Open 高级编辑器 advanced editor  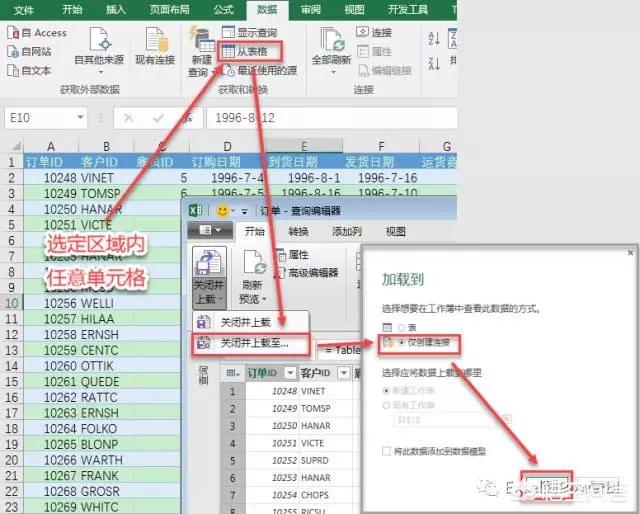(x=306, y=273)
